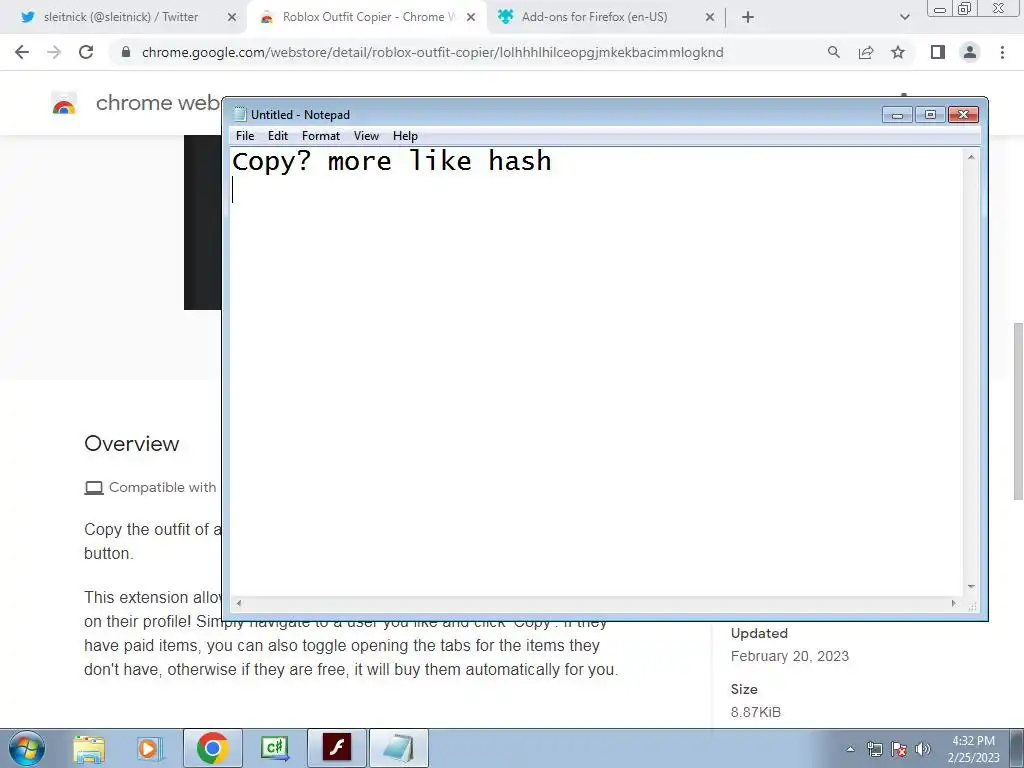
Task: Click Notepad vertical scrollbar down arrow
Action: 971,586
